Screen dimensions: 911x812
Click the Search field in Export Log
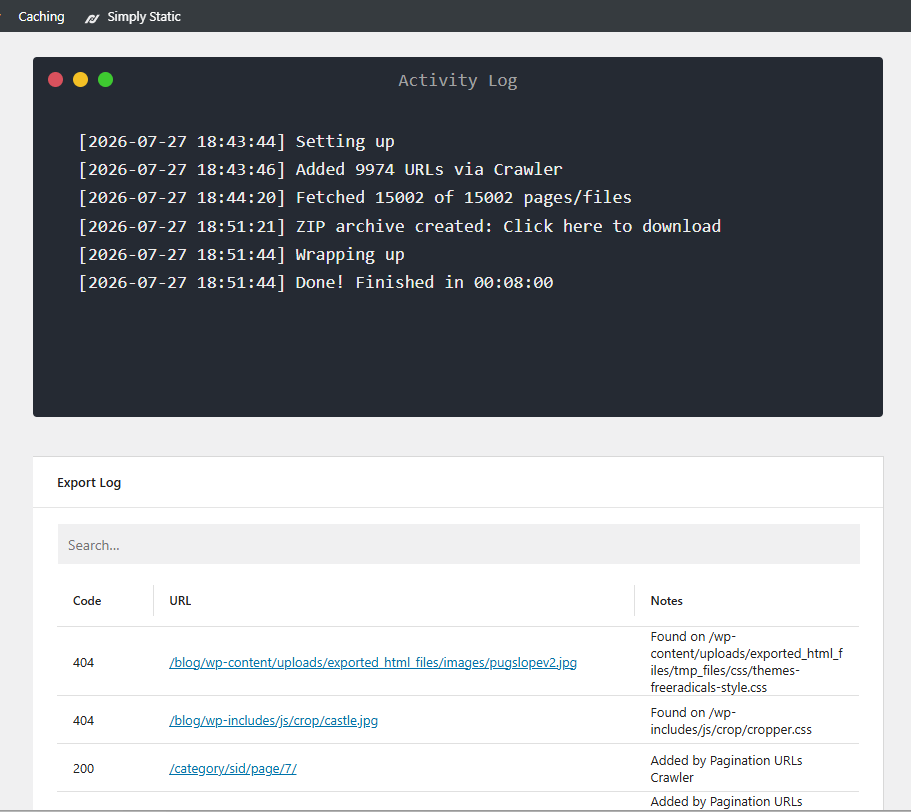click(458, 544)
